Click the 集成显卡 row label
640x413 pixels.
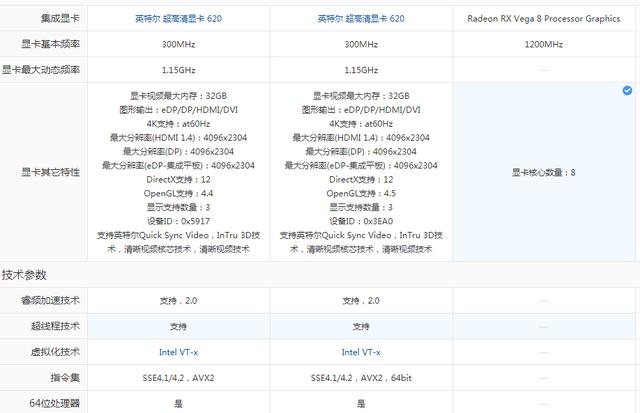point(60,18)
